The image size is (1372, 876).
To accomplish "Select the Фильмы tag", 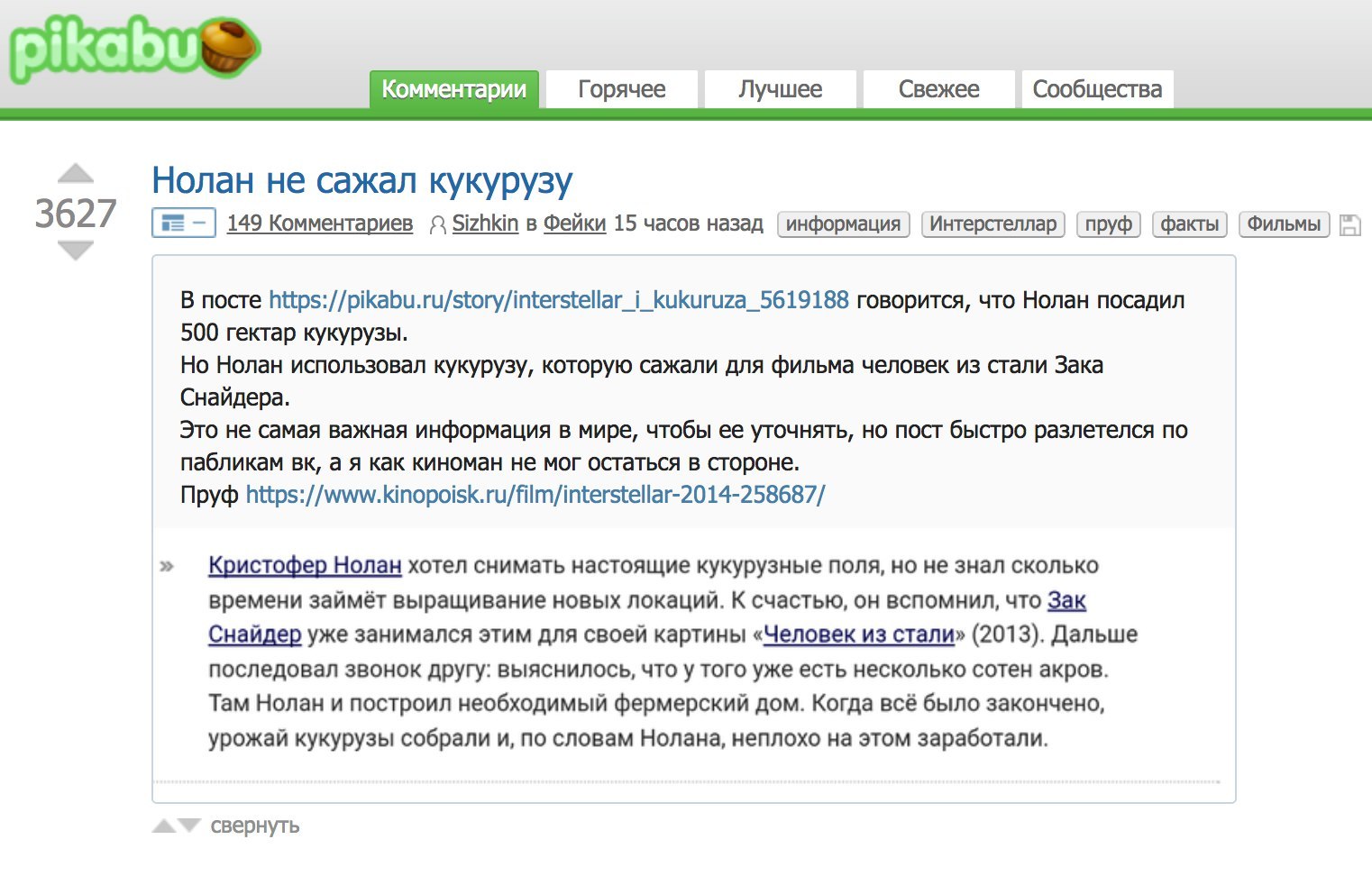I will [x=1284, y=224].
